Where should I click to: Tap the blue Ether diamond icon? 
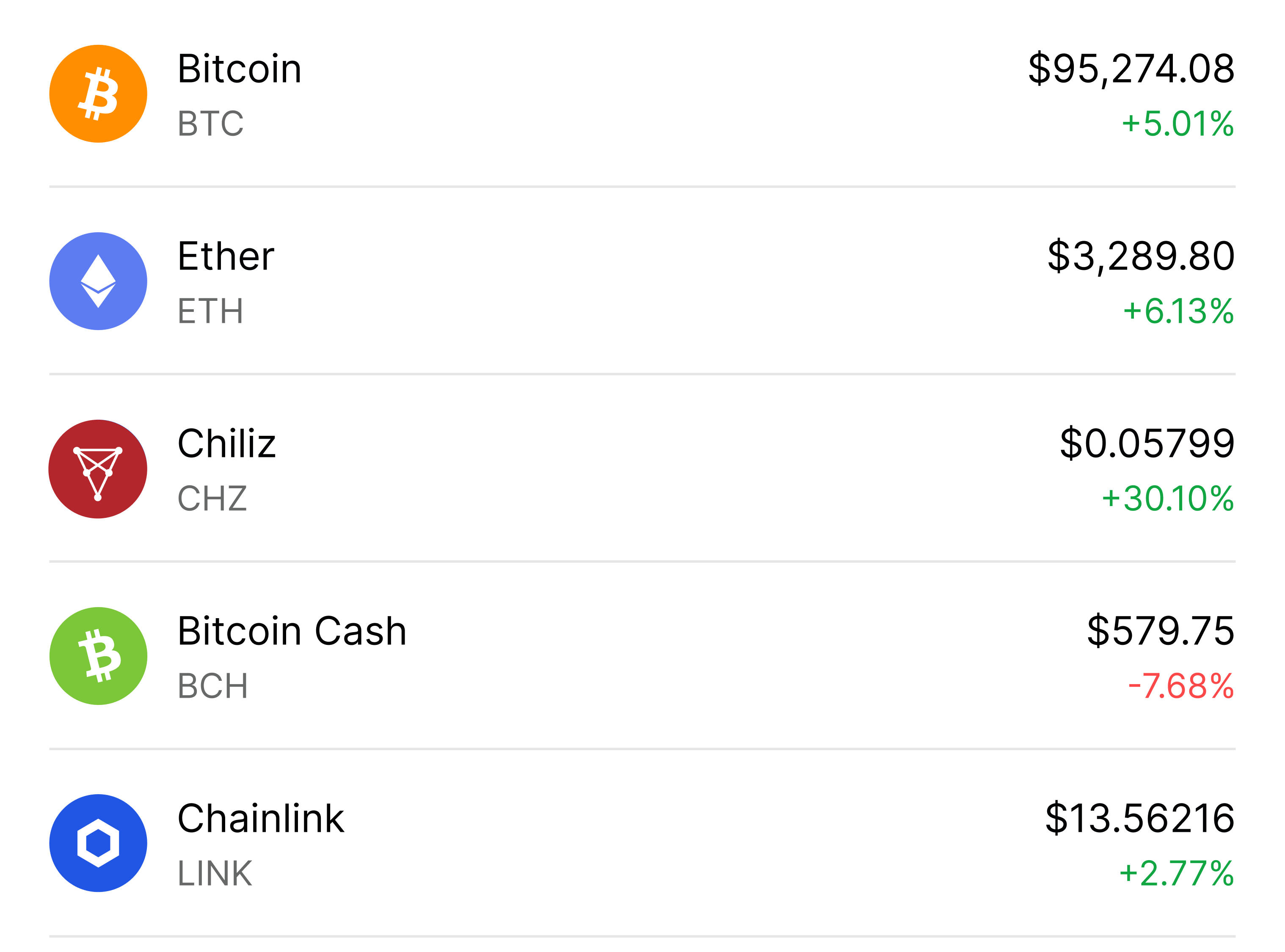(98, 281)
